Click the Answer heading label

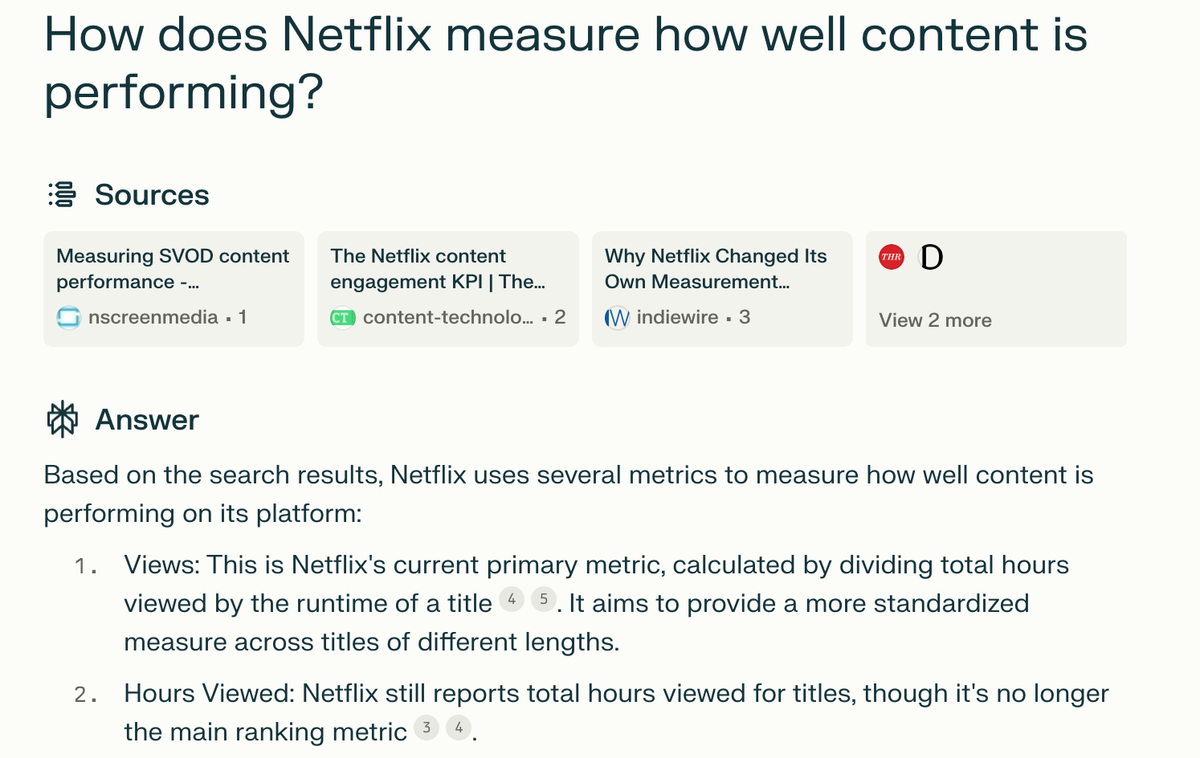click(146, 419)
